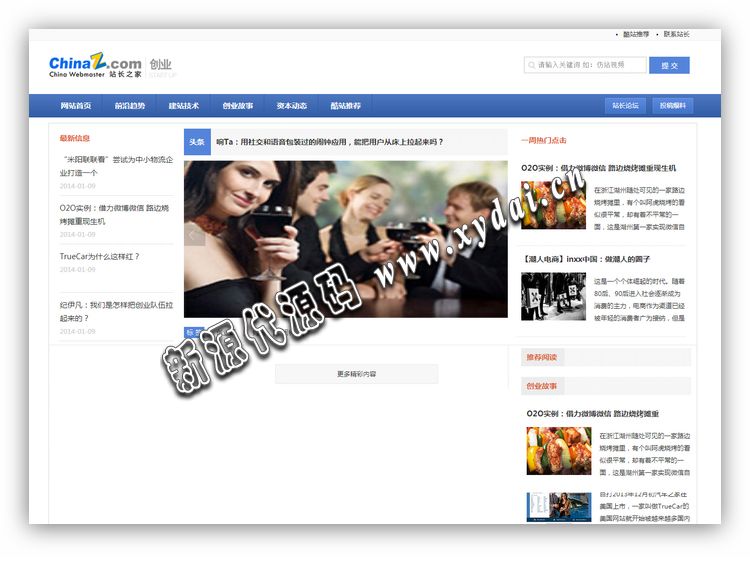The height and width of the screenshot is (569, 750).
Task: Select the 创业故事 section tab in sidebar
Action: (541, 386)
